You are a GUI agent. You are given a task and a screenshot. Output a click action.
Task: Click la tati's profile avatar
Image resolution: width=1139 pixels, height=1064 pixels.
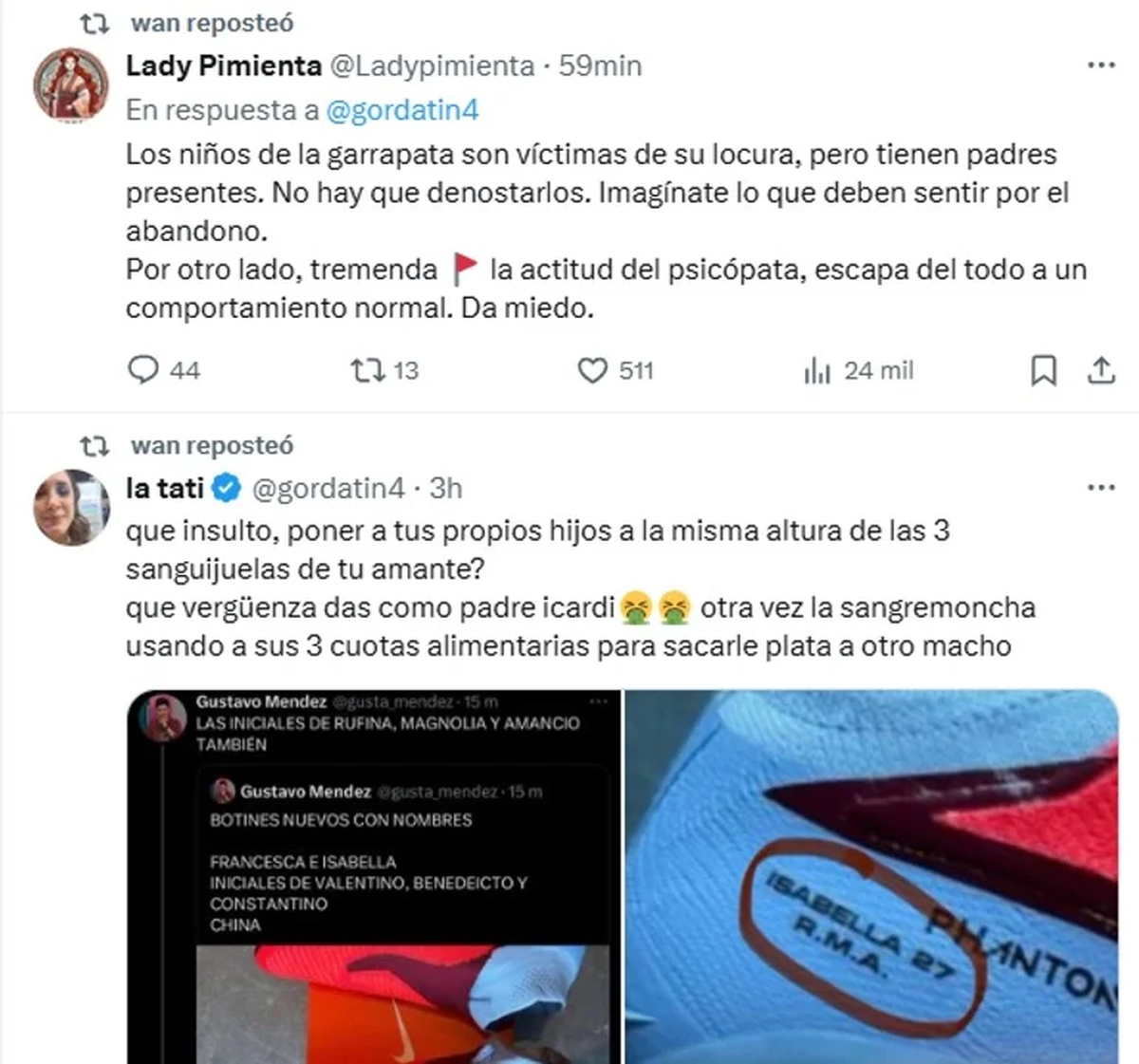point(72,507)
